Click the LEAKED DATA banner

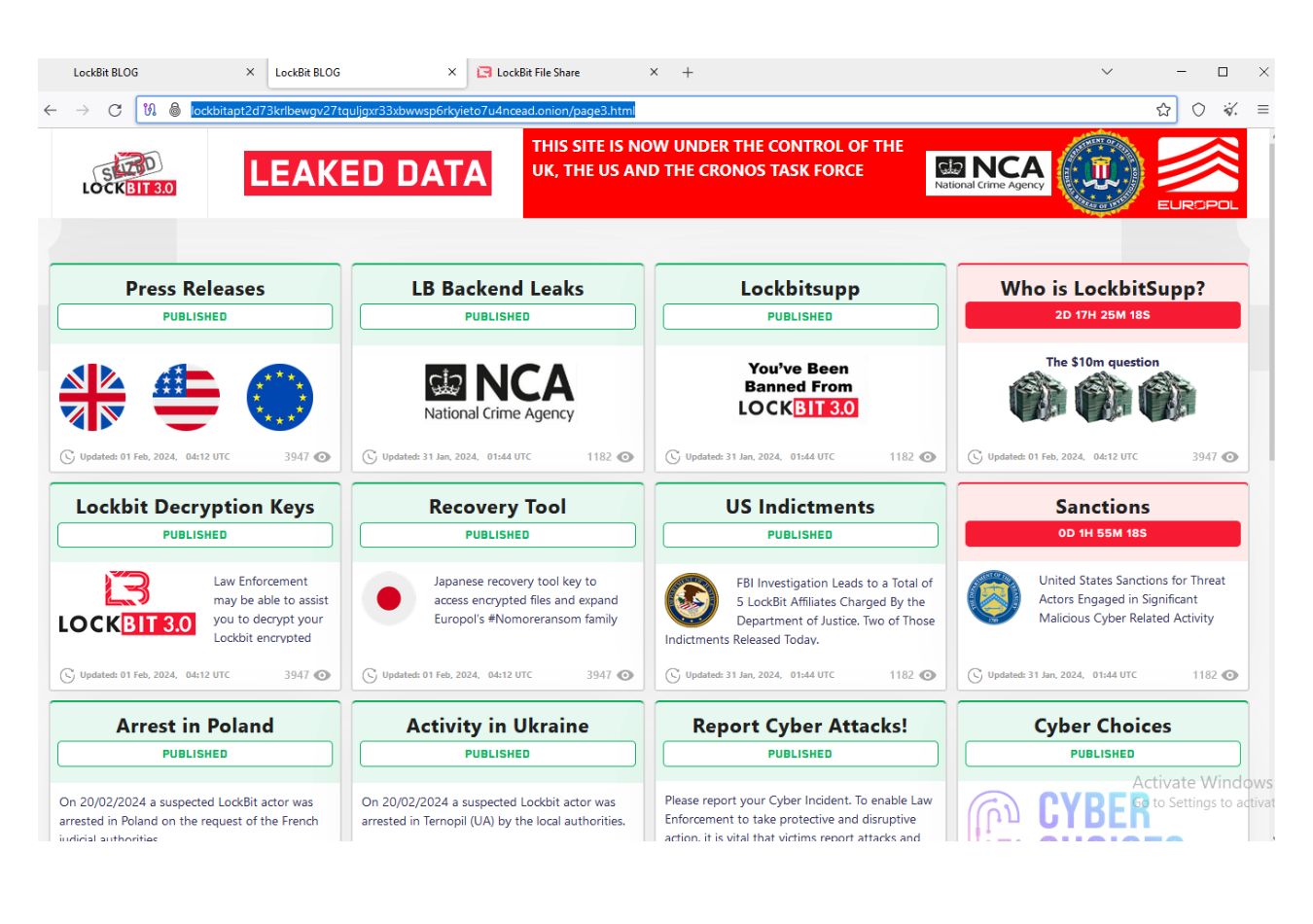tap(368, 173)
